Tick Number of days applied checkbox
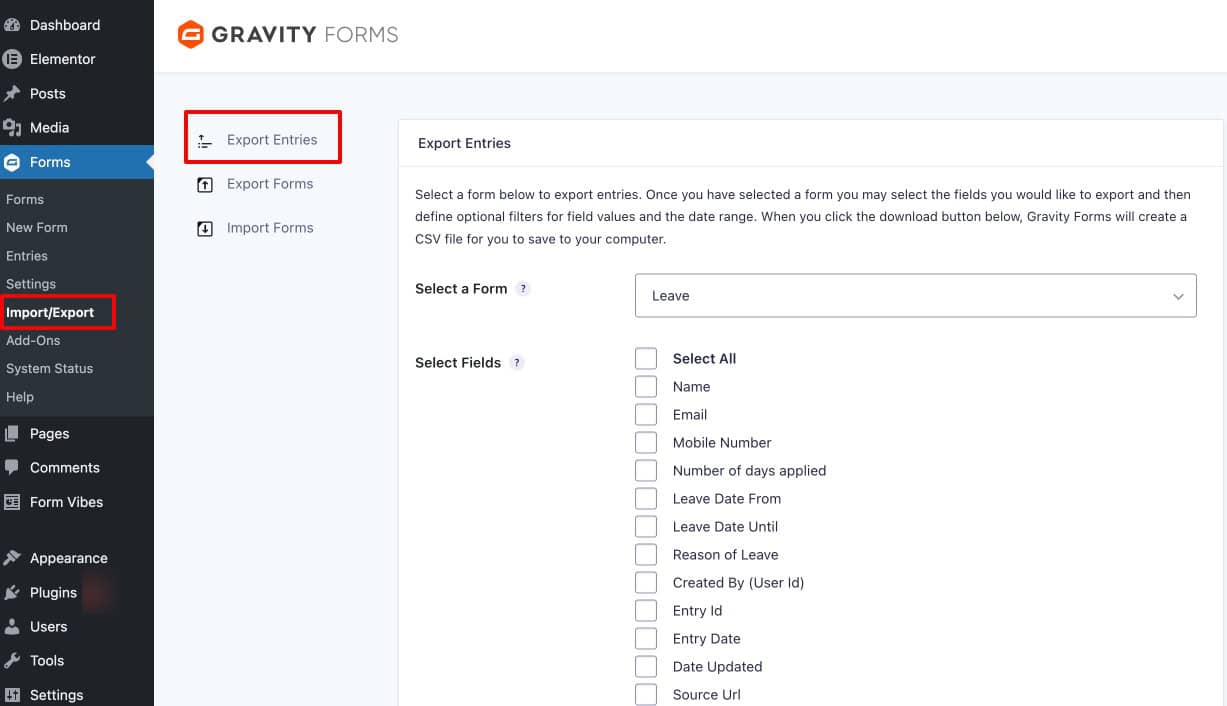This screenshot has width=1227, height=706. pyautogui.click(x=646, y=470)
